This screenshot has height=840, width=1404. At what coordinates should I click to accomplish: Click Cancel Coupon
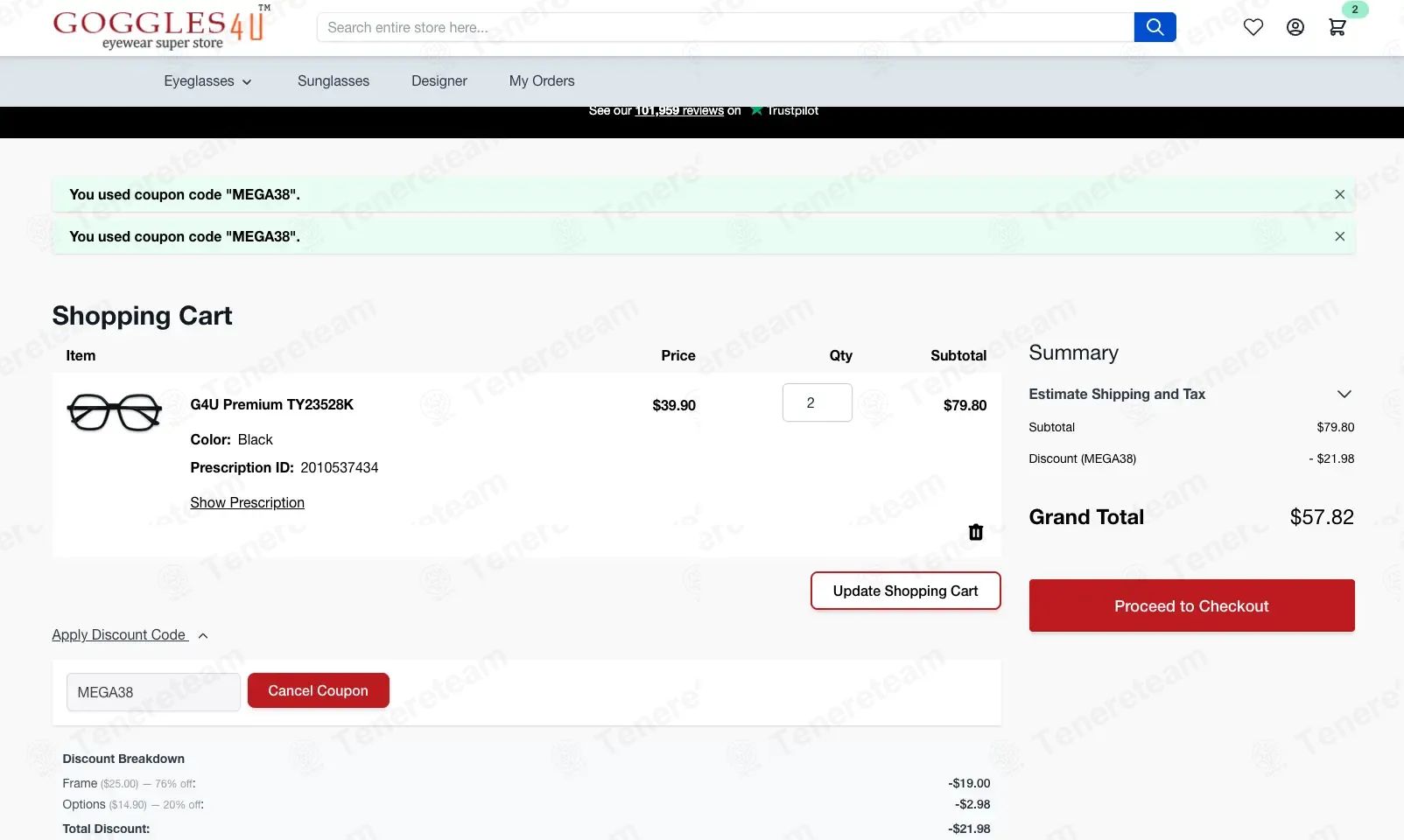pos(319,690)
